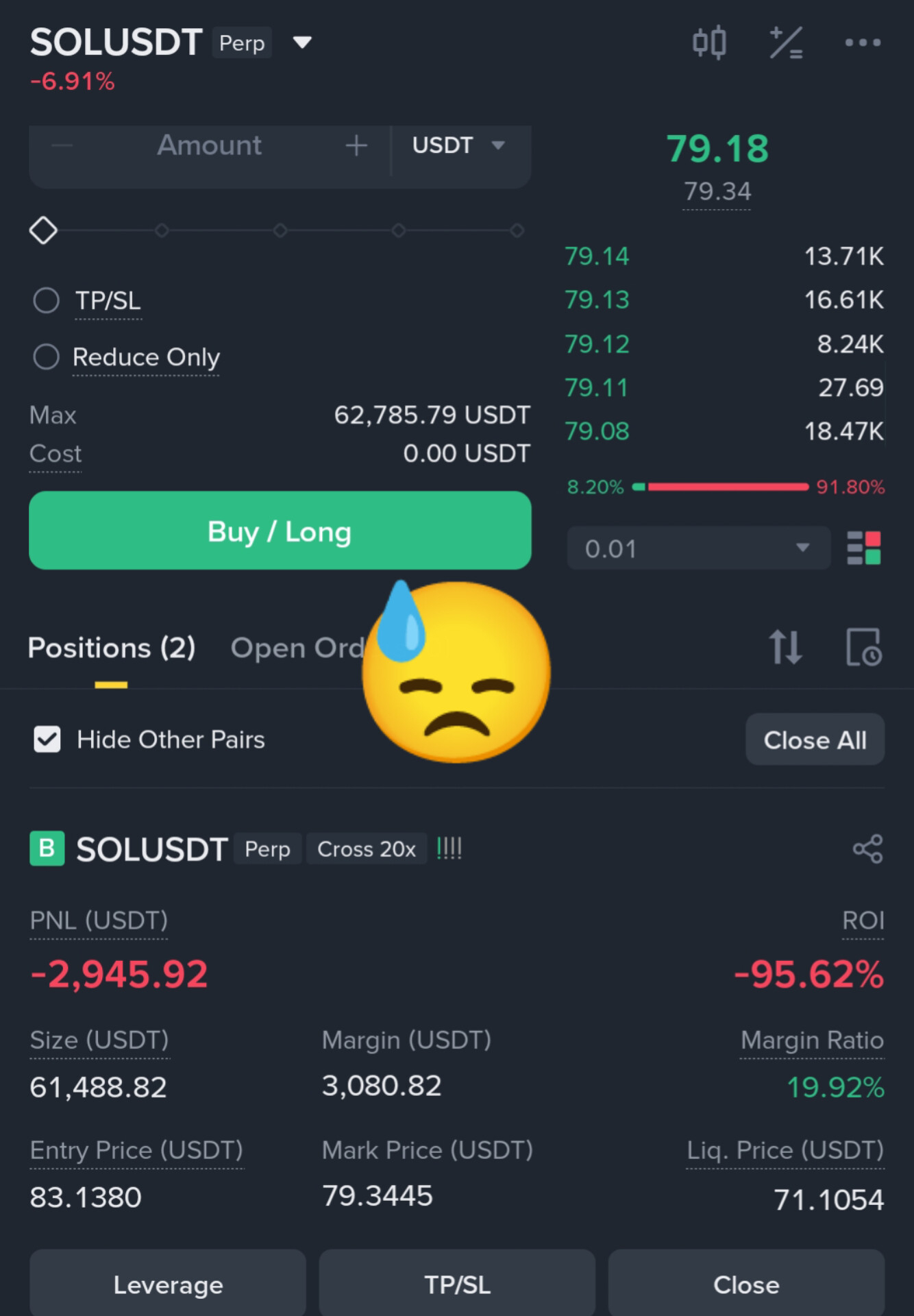Open the USDT unit dropdown
Viewport: 914px width, 1316px height.
click(x=459, y=145)
